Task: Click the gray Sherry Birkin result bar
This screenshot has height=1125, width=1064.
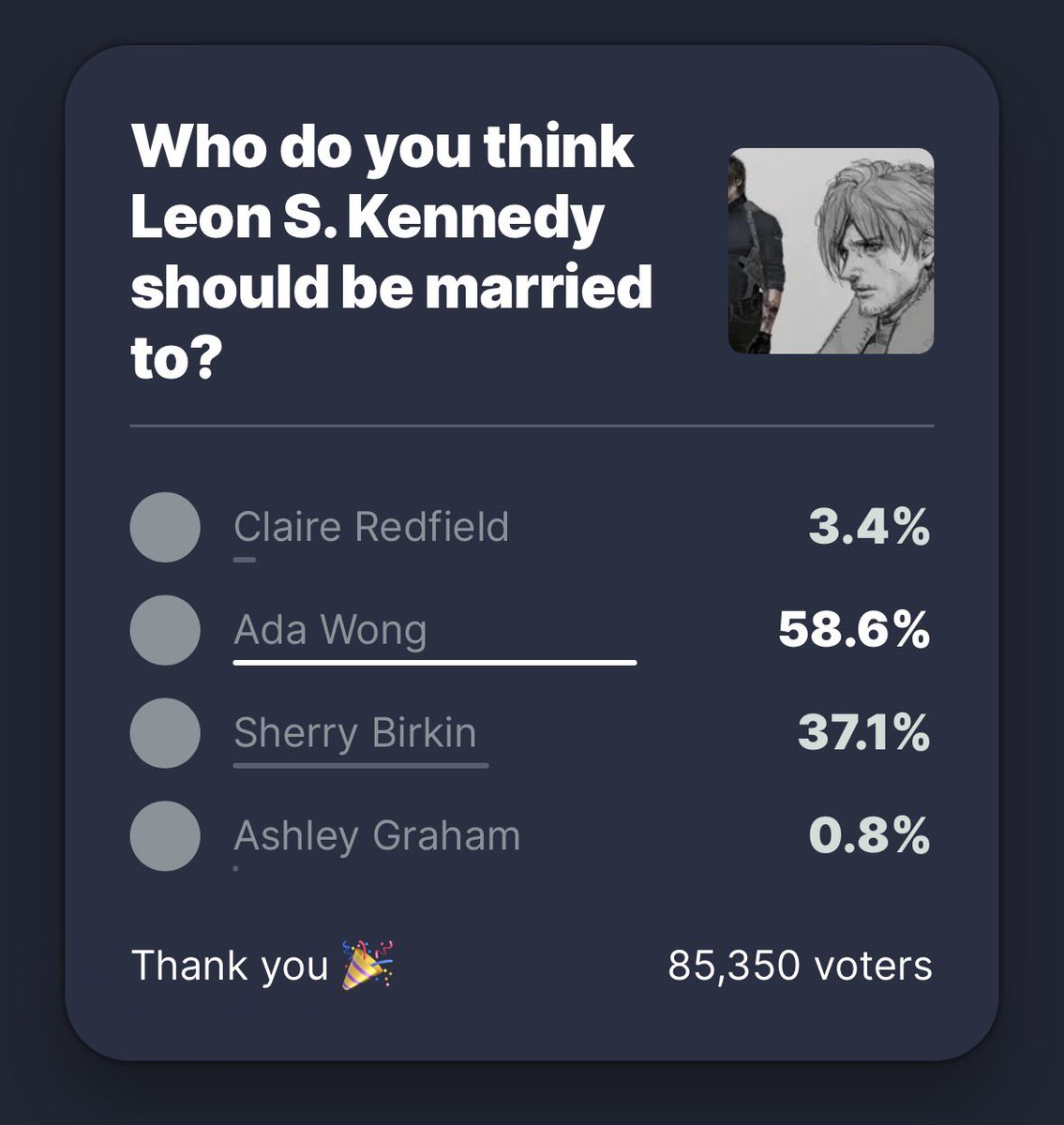Action: click(x=361, y=765)
